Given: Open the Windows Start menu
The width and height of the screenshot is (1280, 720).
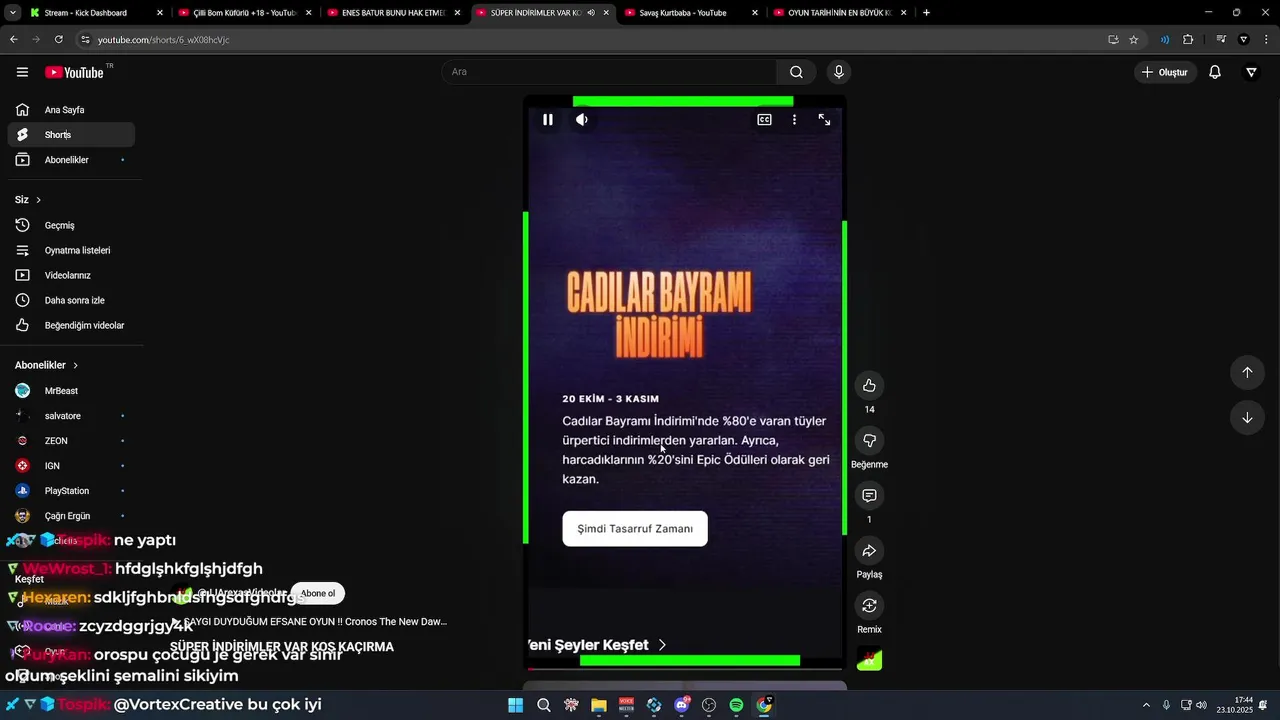Looking at the screenshot, I should 516,705.
